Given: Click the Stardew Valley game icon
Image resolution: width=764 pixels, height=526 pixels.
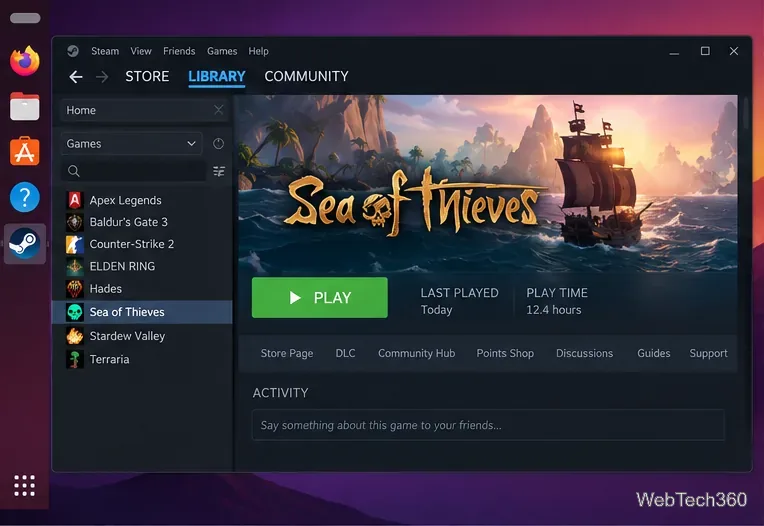Looking at the screenshot, I should point(75,336).
